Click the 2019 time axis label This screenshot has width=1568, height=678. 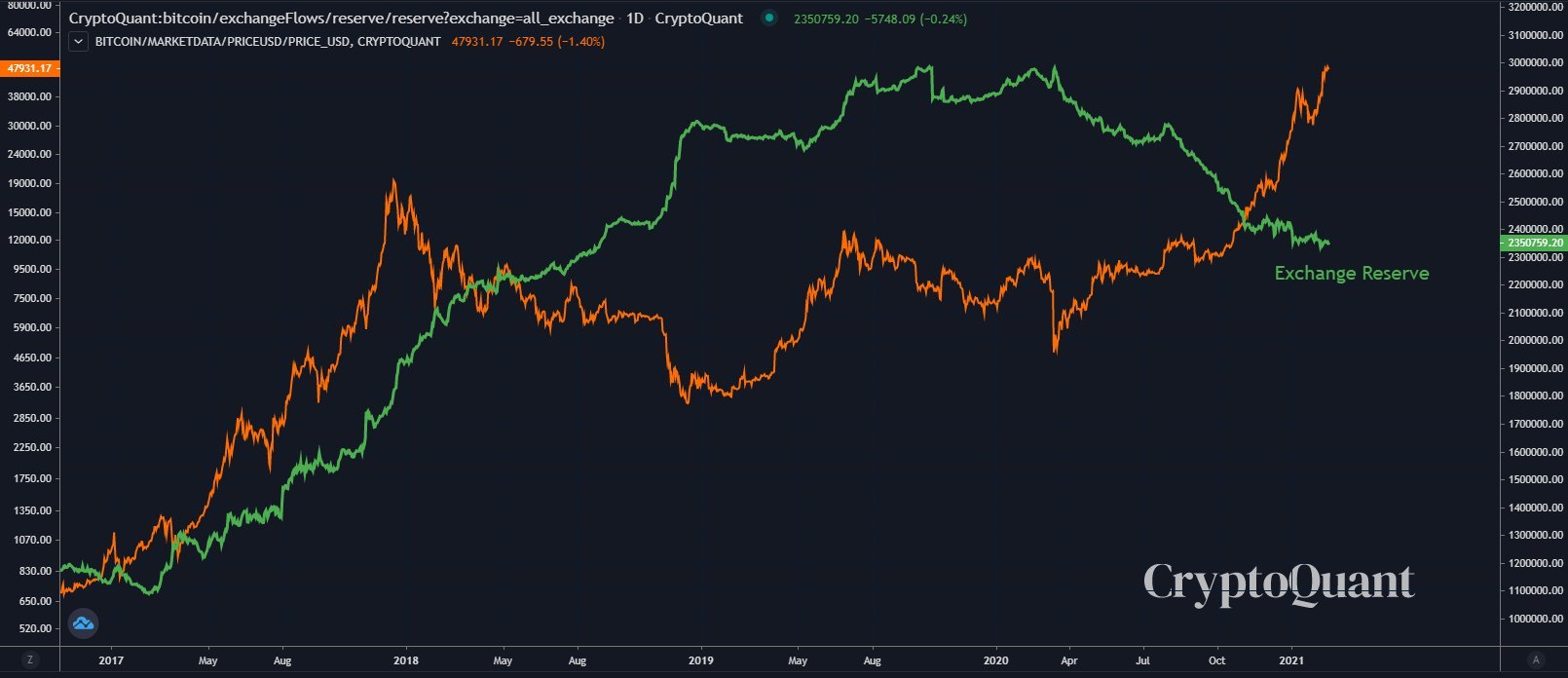[x=700, y=660]
